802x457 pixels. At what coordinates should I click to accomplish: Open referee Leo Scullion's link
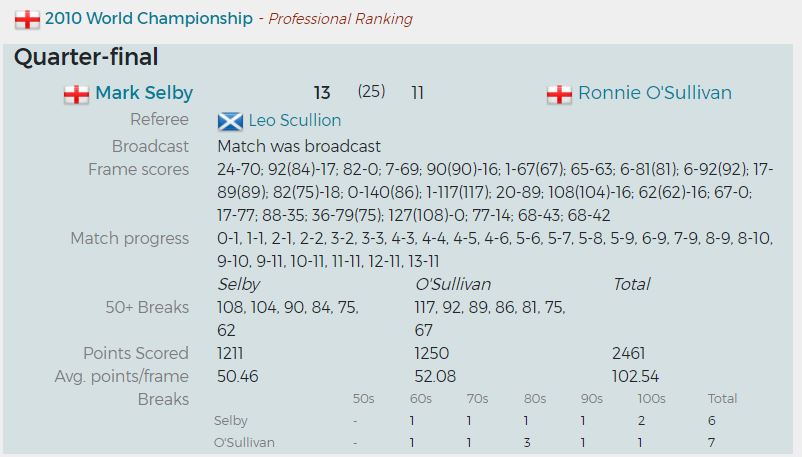(x=295, y=121)
